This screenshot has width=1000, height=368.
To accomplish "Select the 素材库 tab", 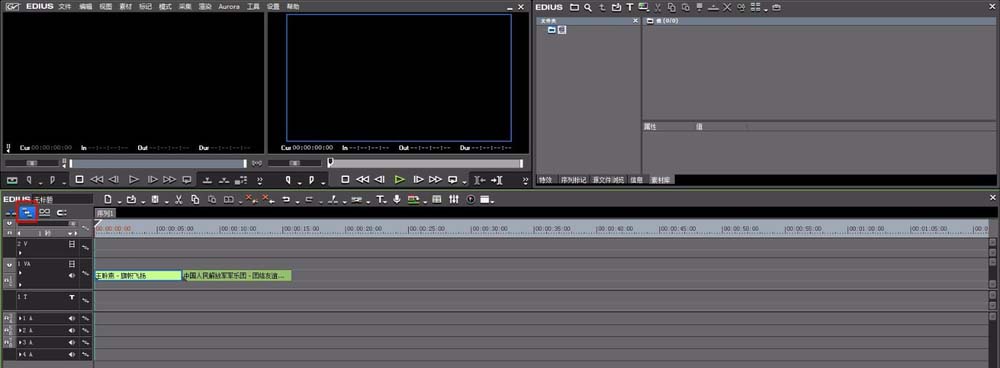I will pos(660,180).
